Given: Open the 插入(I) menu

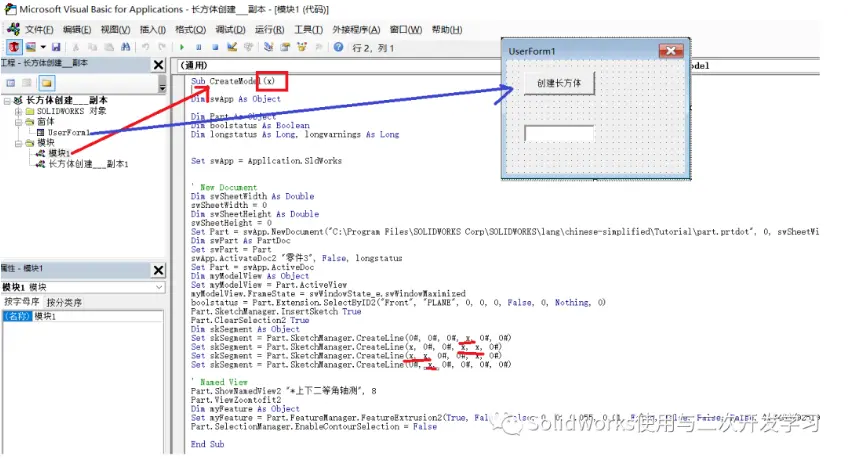Looking at the screenshot, I should 153,30.
